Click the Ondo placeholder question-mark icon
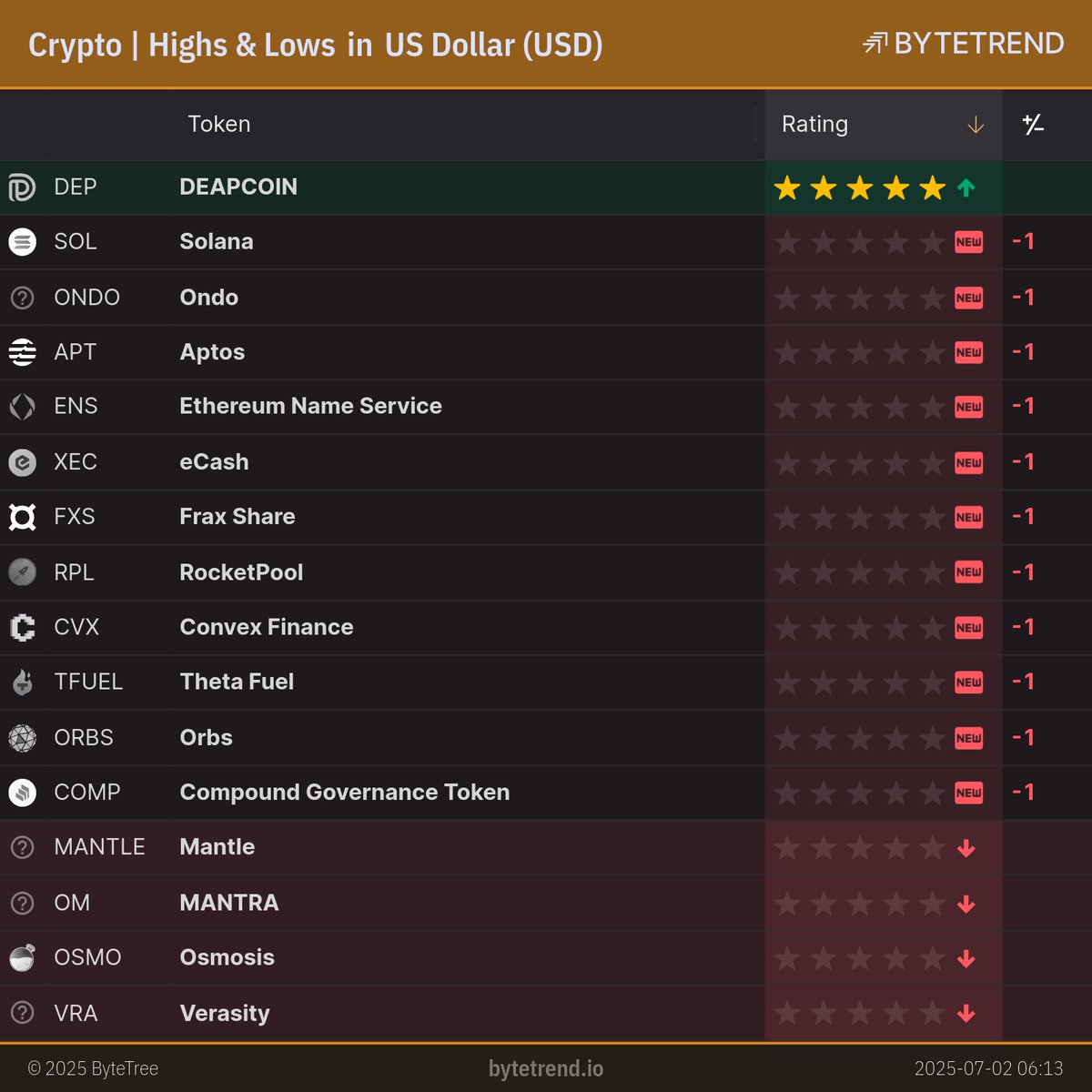The image size is (1092, 1092). 22,298
